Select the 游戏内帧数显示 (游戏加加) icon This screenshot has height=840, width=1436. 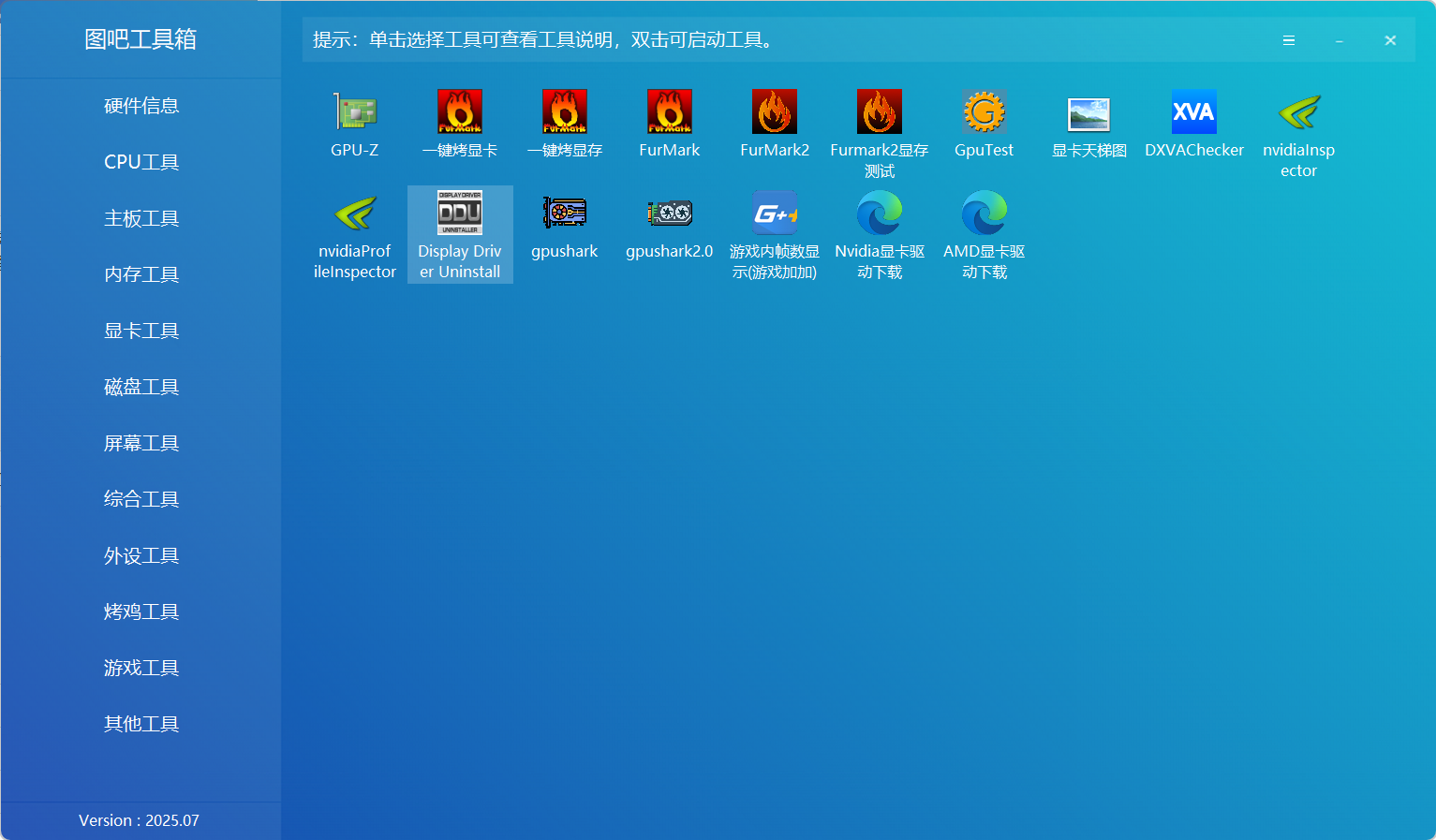point(775,214)
